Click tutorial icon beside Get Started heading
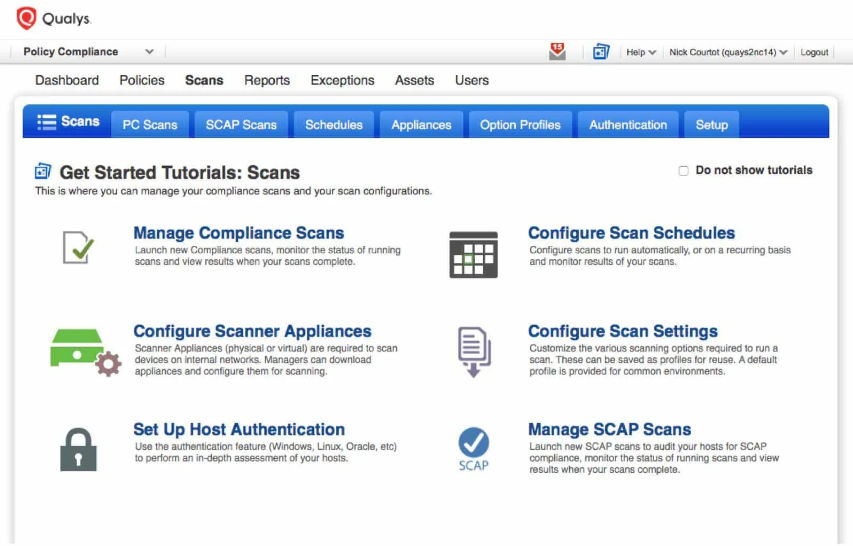This screenshot has height=546, width=853. tap(43, 171)
